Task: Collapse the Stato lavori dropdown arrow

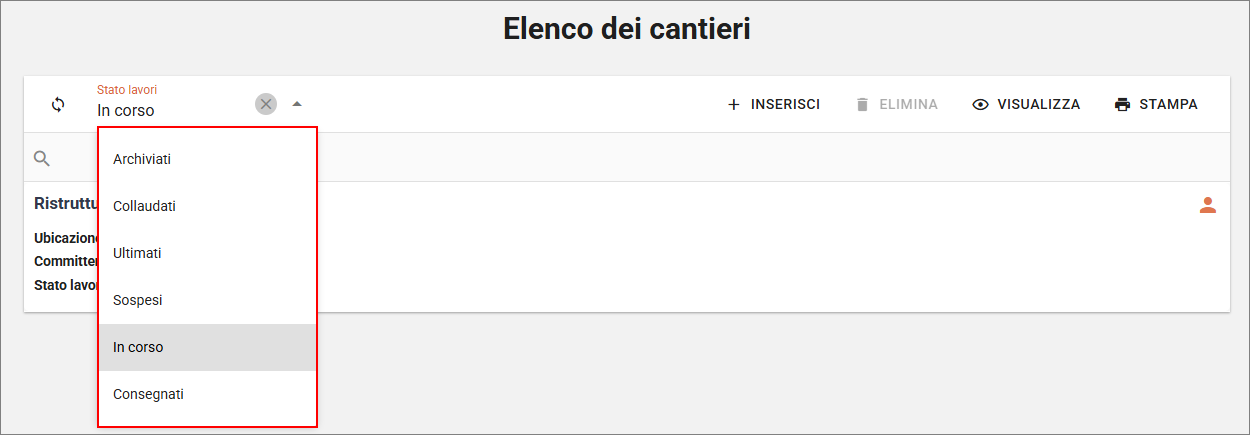Action: [x=297, y=104]
